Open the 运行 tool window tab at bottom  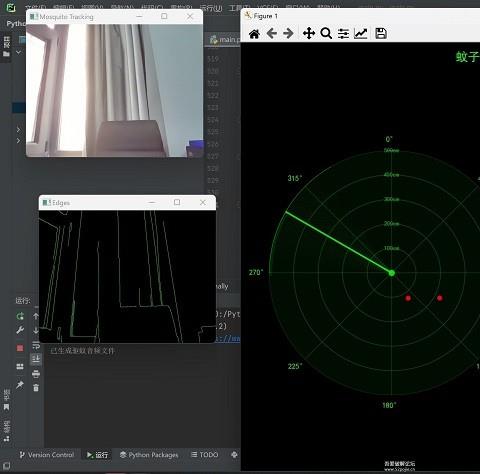[97, 455]
